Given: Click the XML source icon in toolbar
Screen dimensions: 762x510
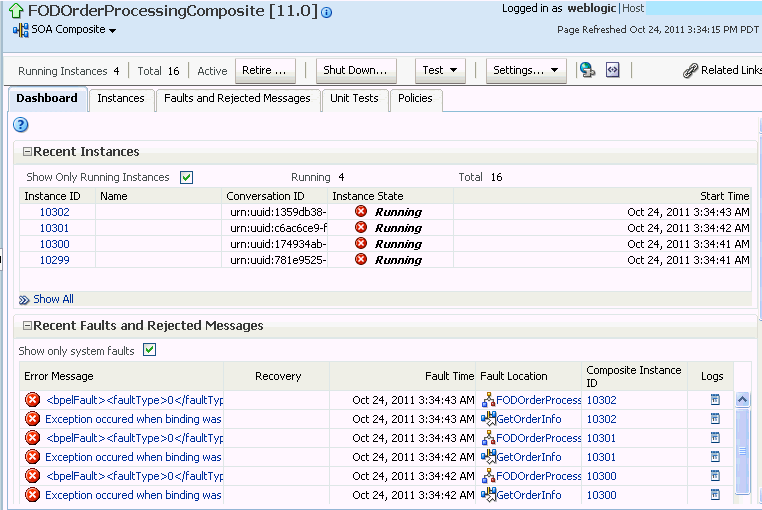Looking at the screenshot, I should tap(613, 70).
